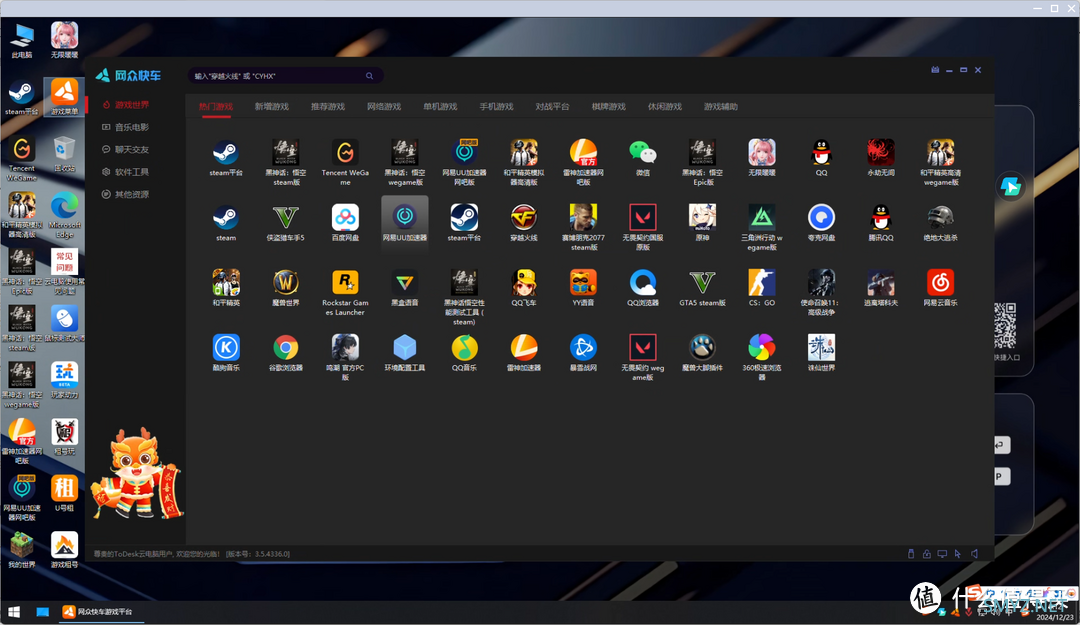This screenshot has height=625, width=1080.
Task: Launch 穿越火线 from the game grid
Action: pos(523,218)
